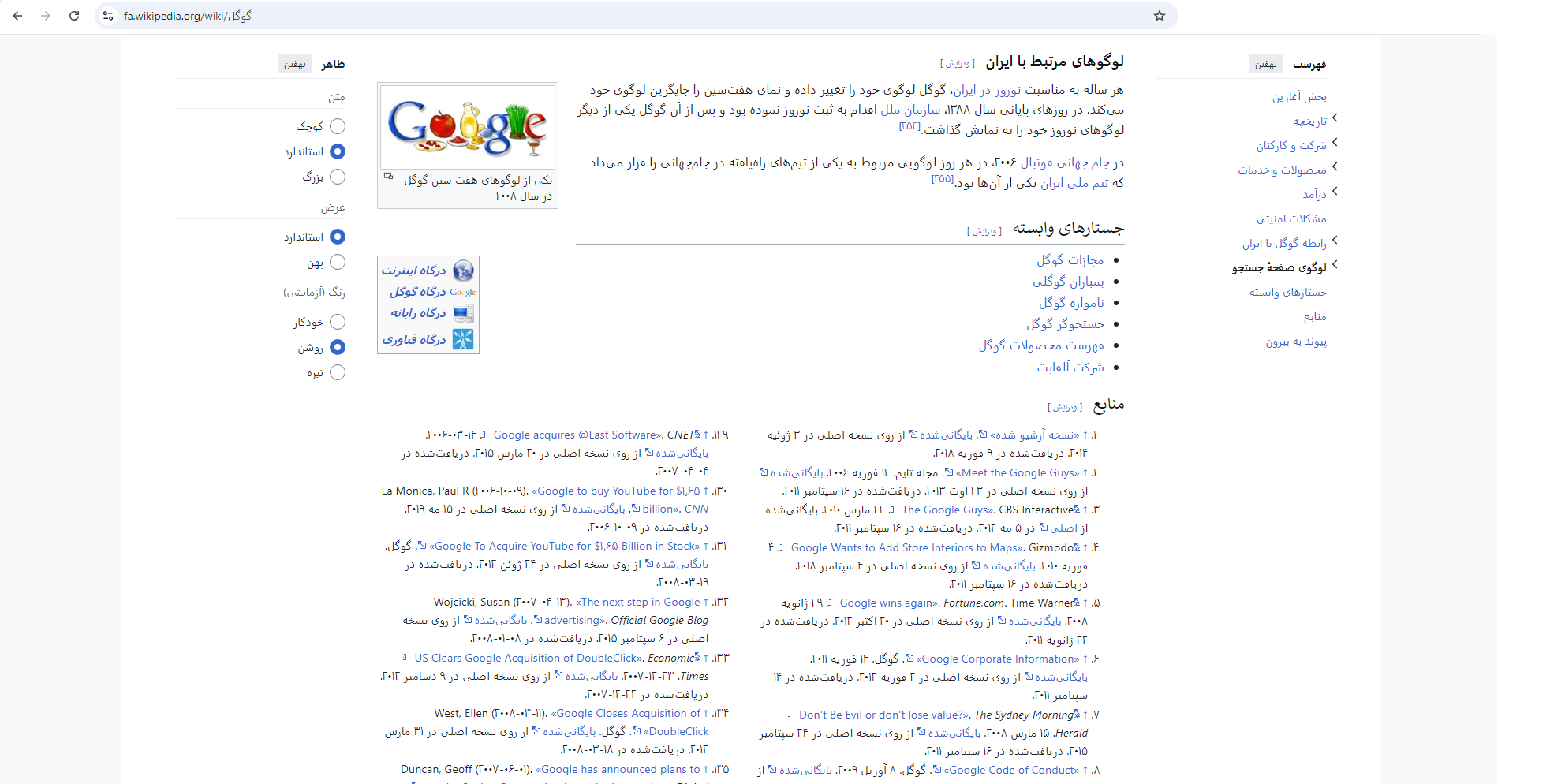Open the درگاه گوگل portal link
Viewport: 1565px width, 784px height.
(417, 292)
